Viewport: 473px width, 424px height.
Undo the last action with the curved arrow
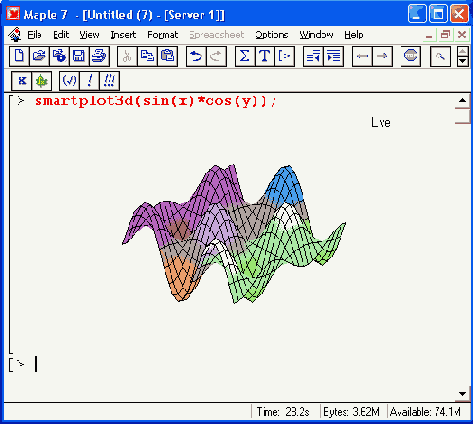pos(196,56)
